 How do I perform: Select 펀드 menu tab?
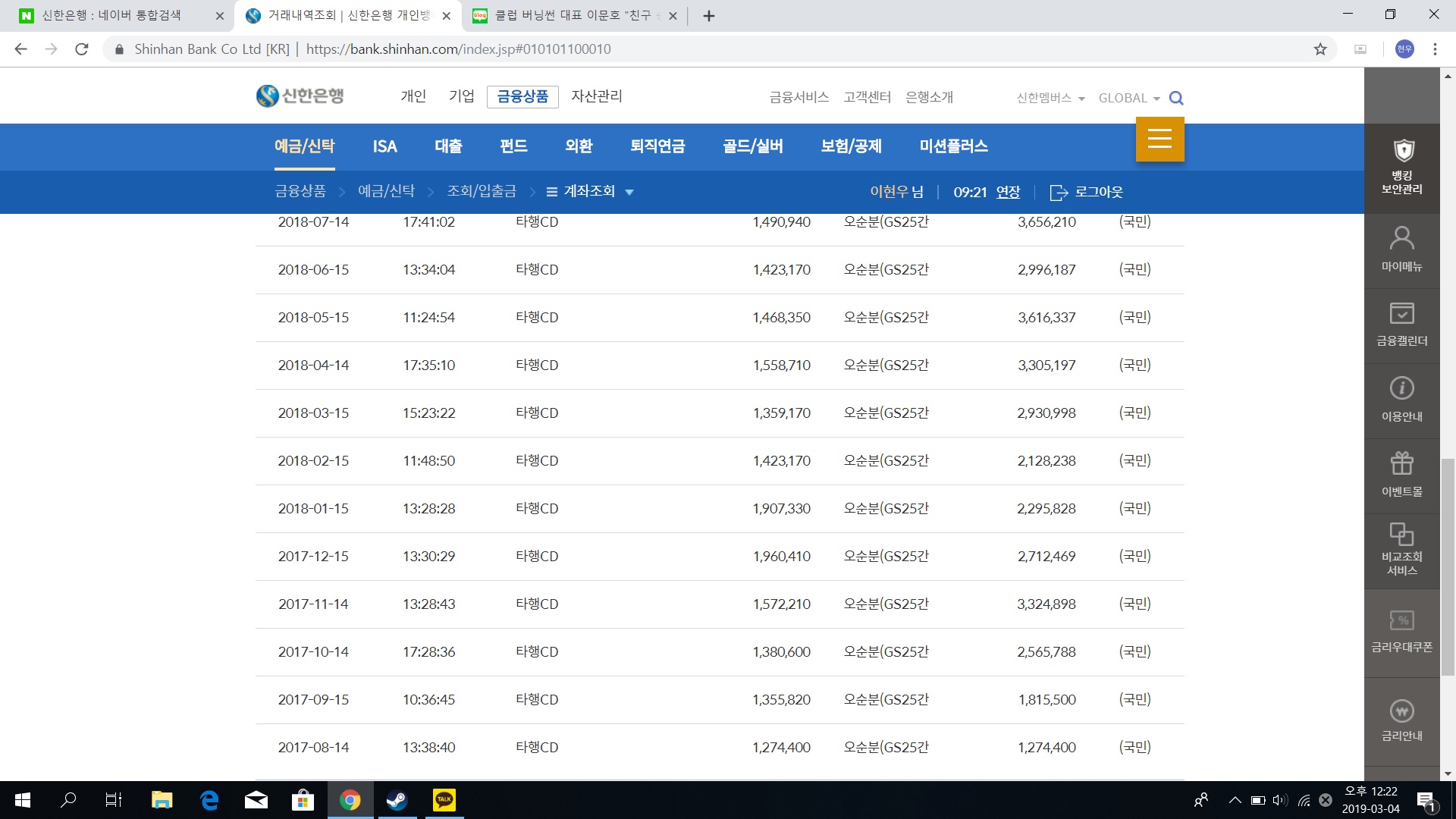(513, 146)
